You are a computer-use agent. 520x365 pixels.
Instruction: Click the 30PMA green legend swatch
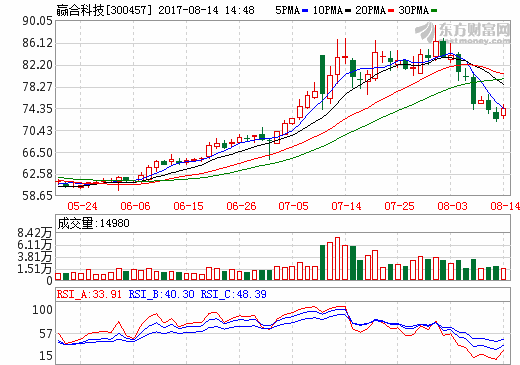(434, 11)
